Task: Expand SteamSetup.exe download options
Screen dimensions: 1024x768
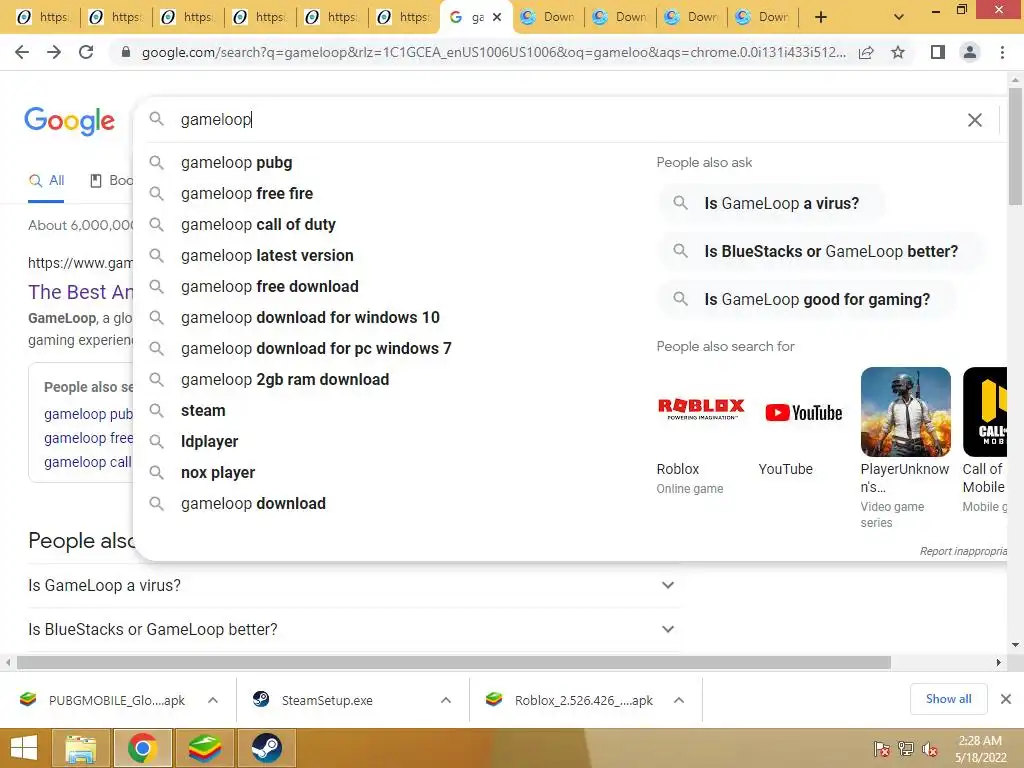Action: (x=446, y=700)
